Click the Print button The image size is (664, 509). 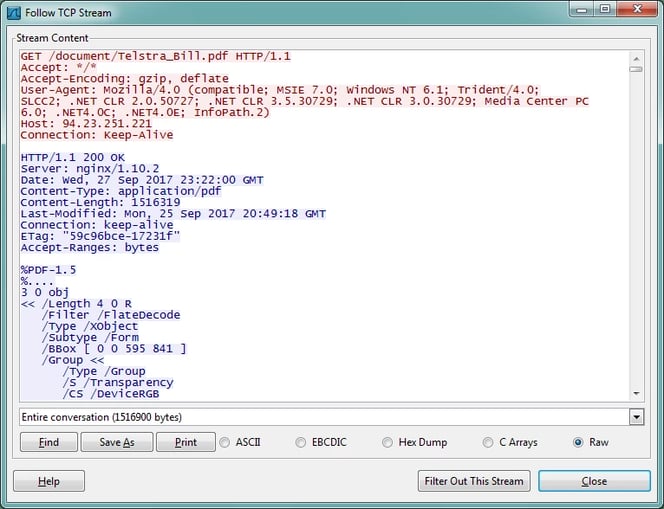pos(185,442)
